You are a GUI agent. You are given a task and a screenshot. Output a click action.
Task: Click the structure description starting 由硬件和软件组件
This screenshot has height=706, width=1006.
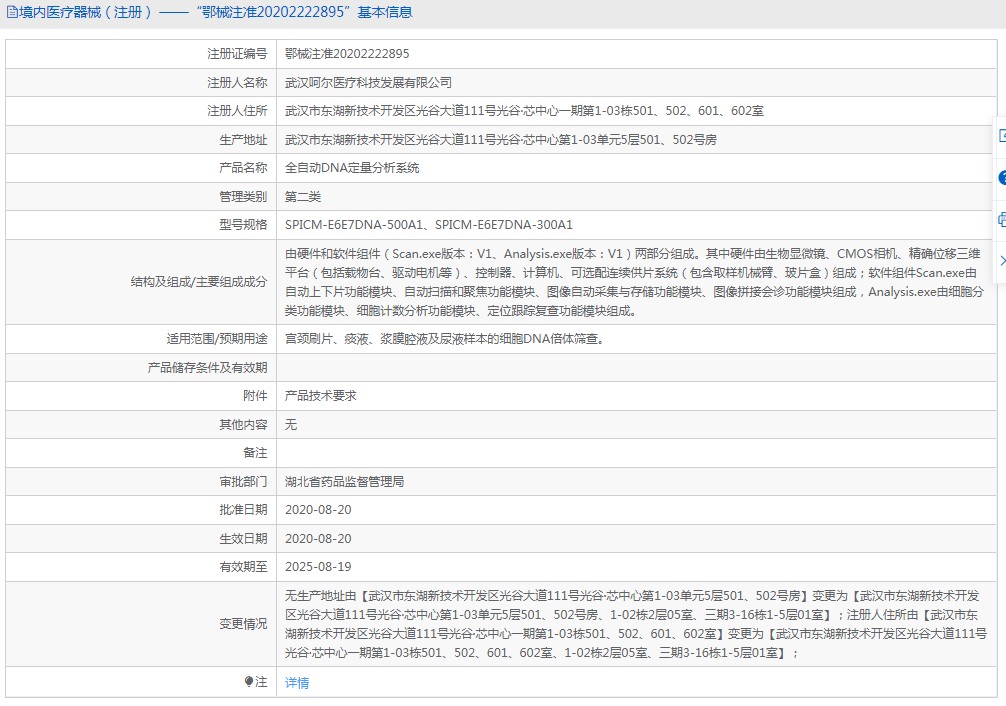[x=634, y=282]
